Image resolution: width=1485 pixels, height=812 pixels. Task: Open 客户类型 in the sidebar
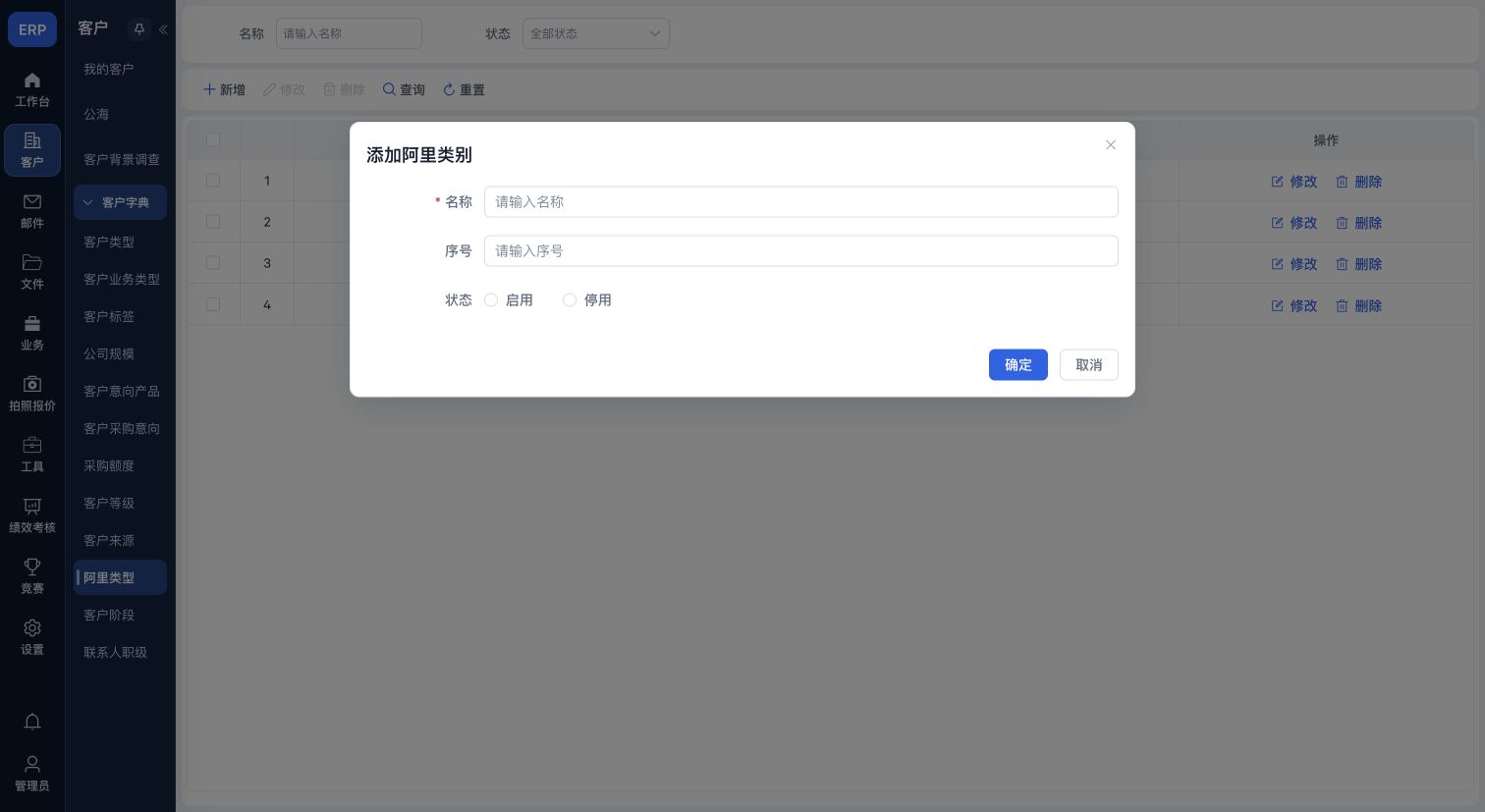click(x=109, y=242)
